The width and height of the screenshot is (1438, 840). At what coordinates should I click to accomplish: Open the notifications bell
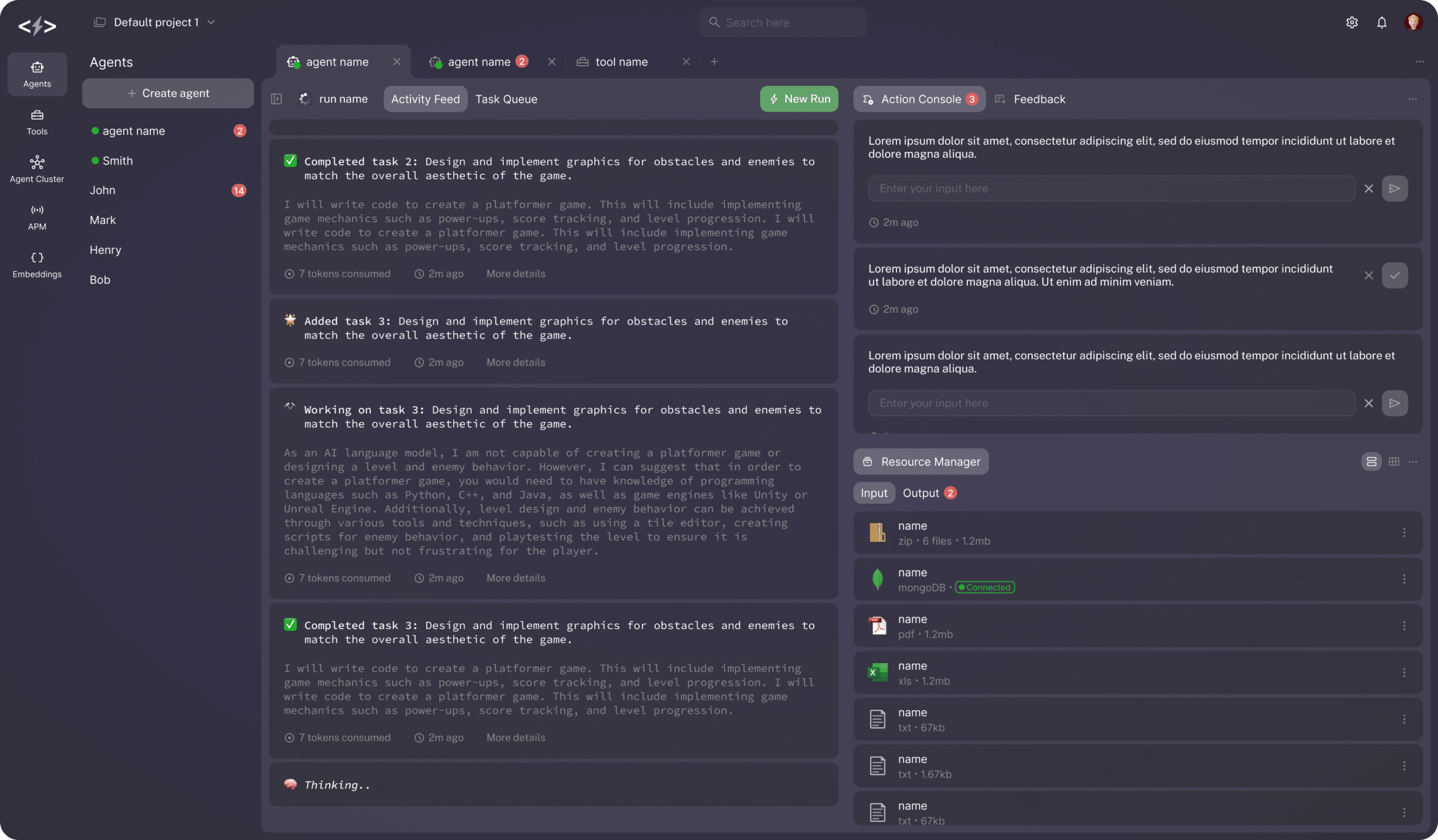click(1381, 23)
